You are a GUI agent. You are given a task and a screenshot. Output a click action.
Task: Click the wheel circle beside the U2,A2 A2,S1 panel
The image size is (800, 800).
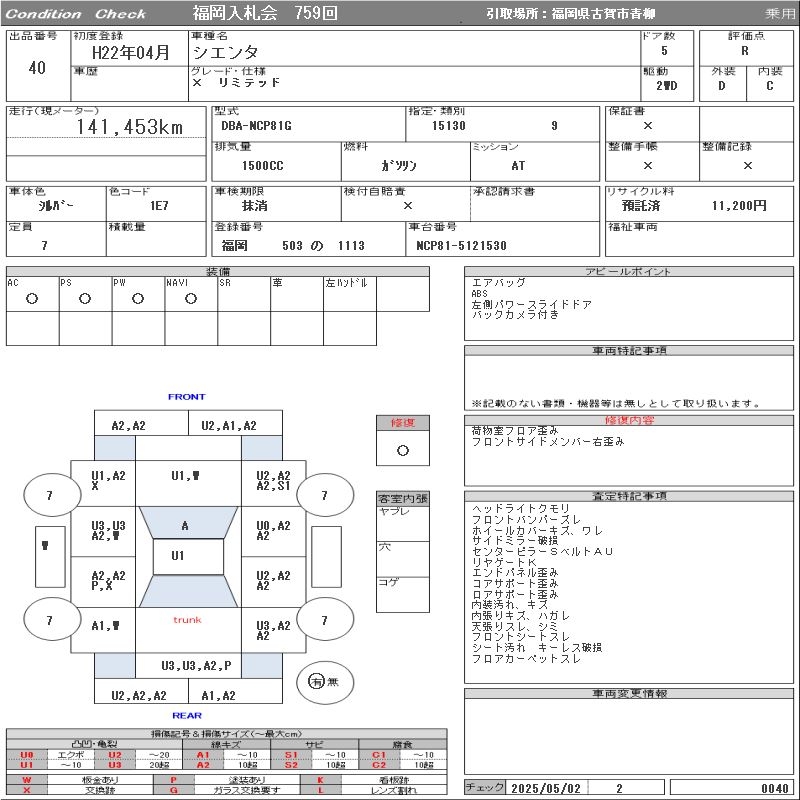pyautogui.click(x=324, y=495)
